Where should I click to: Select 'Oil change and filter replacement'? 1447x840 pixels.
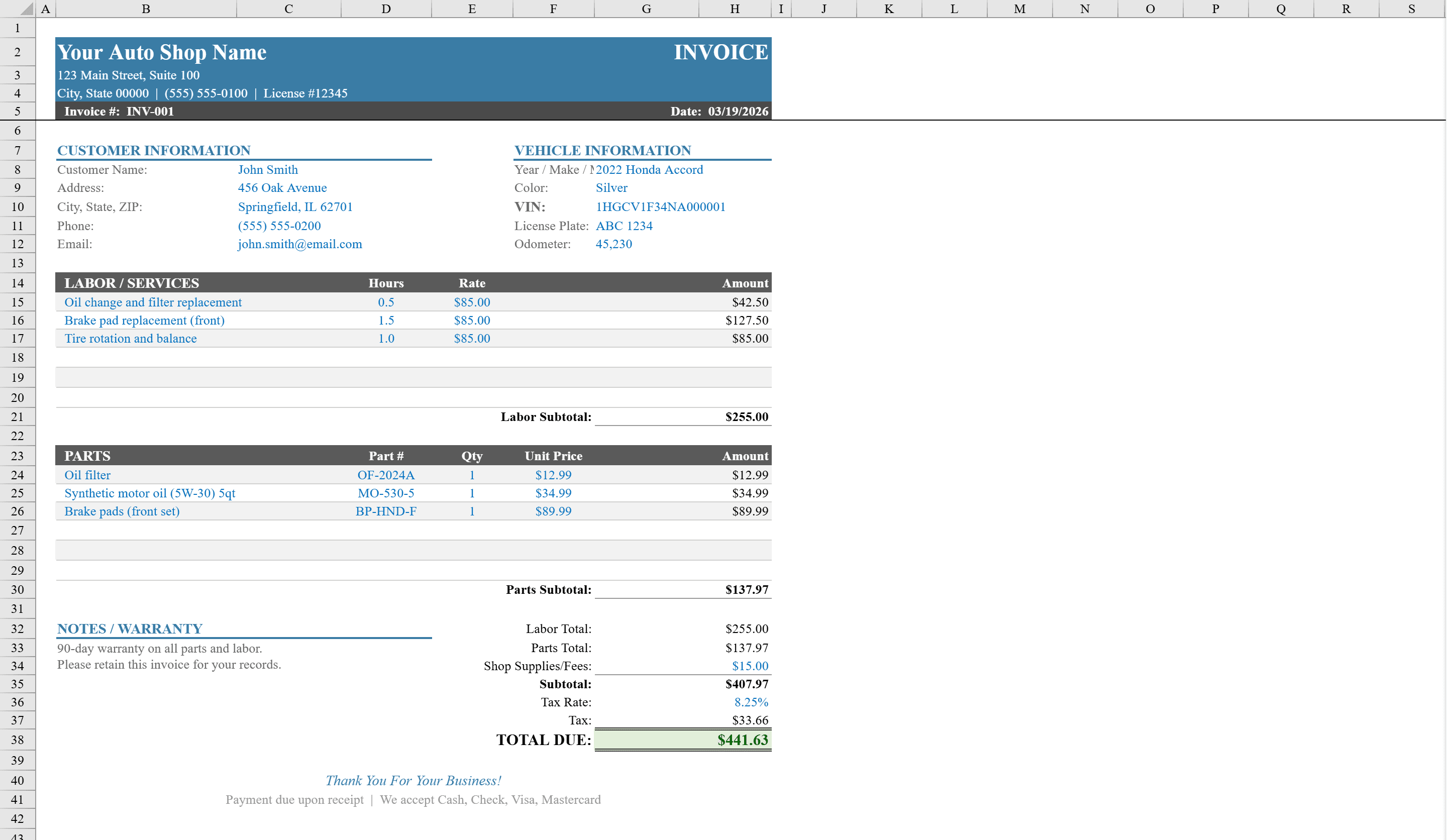pyautogui.click(x=153, y=302)
